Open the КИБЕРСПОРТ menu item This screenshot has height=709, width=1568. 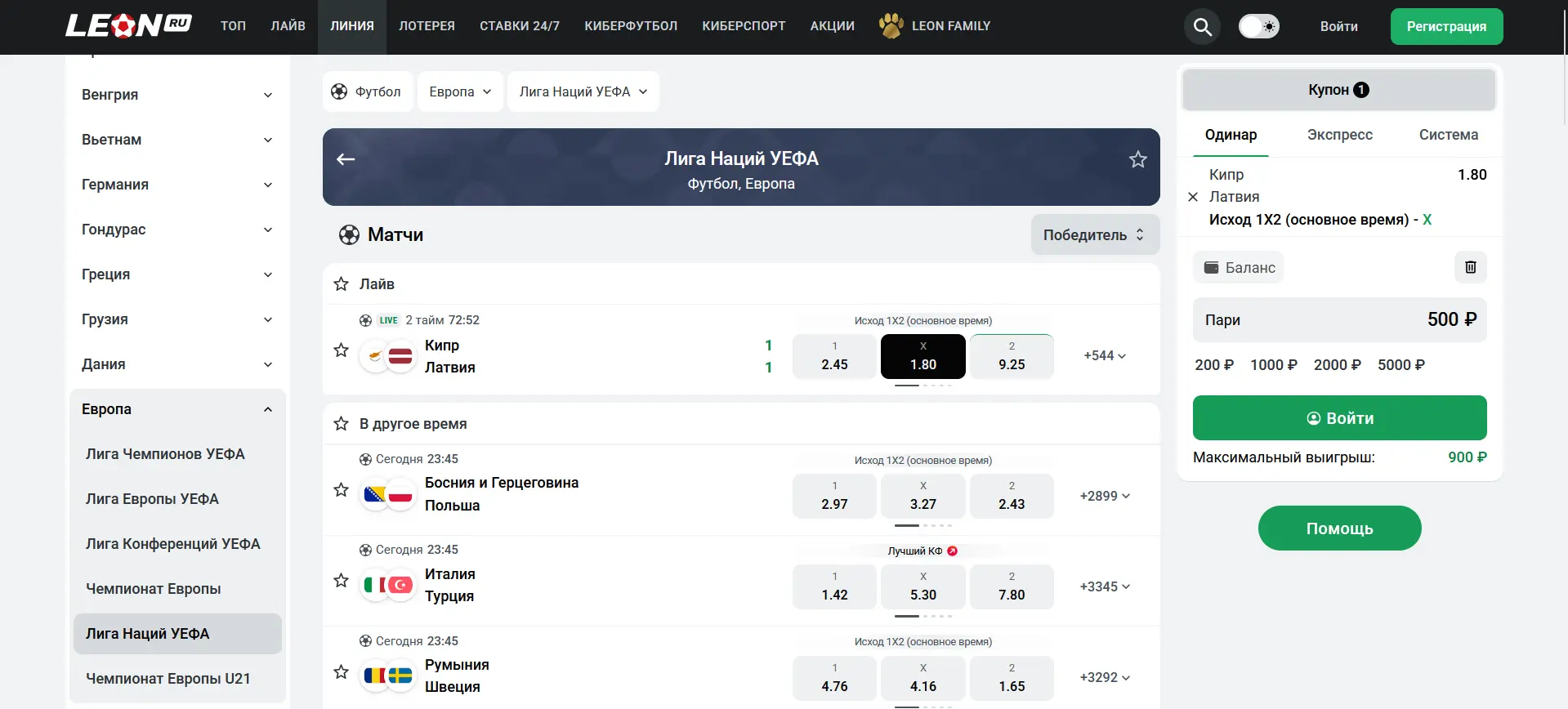point(744,26)
